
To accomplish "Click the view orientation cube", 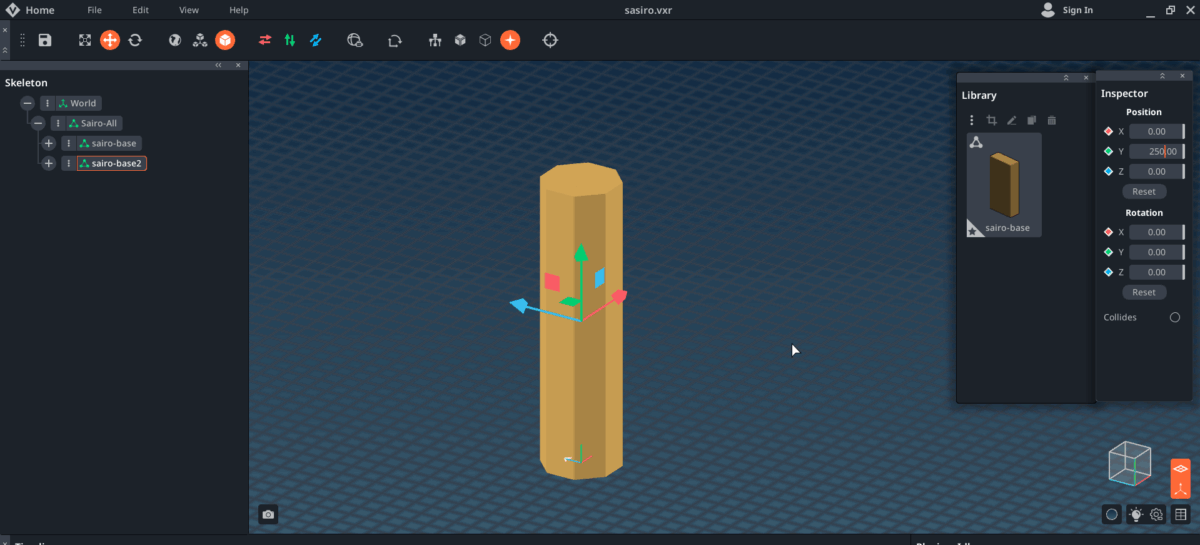I will (1129, 463).
